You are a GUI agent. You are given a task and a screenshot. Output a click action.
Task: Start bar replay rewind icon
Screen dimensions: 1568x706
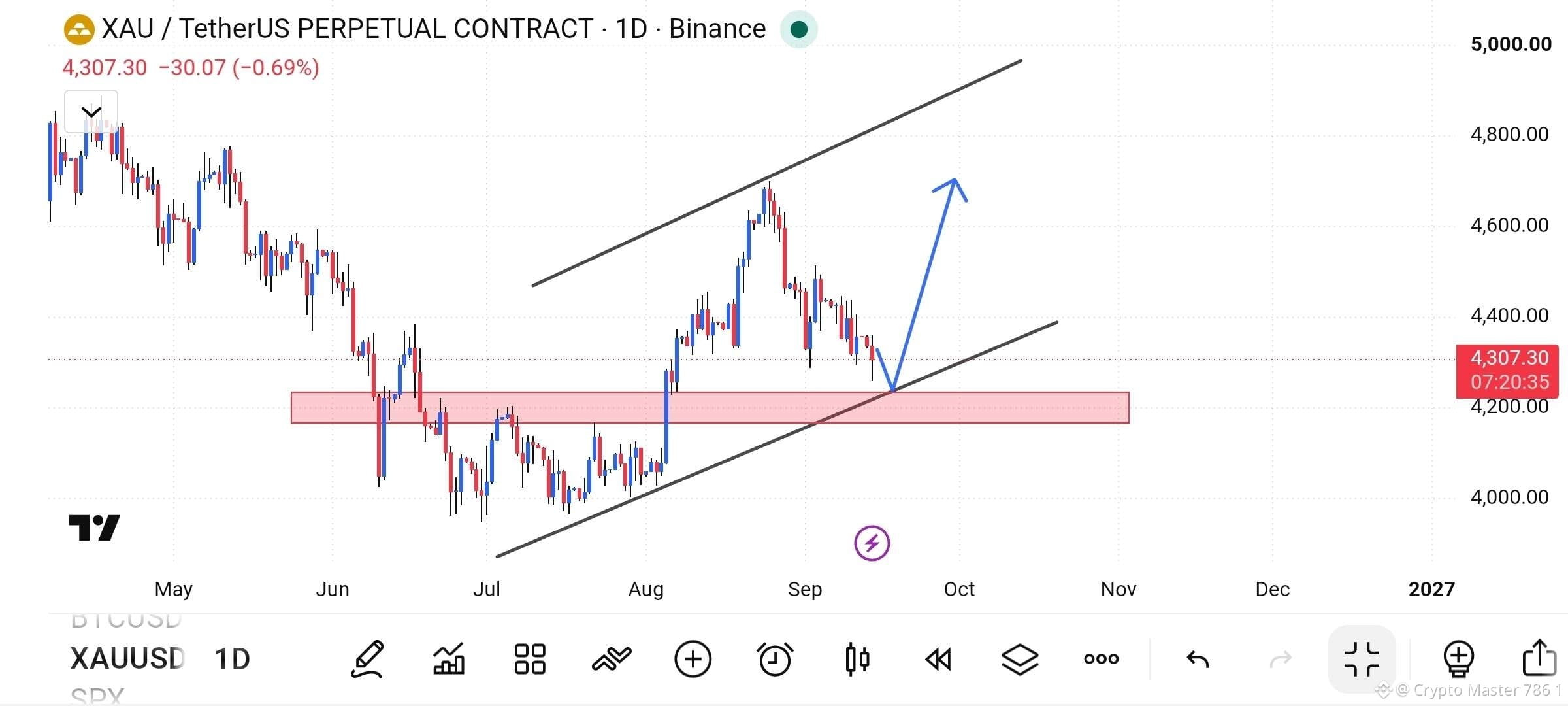(x=938, y=659)
